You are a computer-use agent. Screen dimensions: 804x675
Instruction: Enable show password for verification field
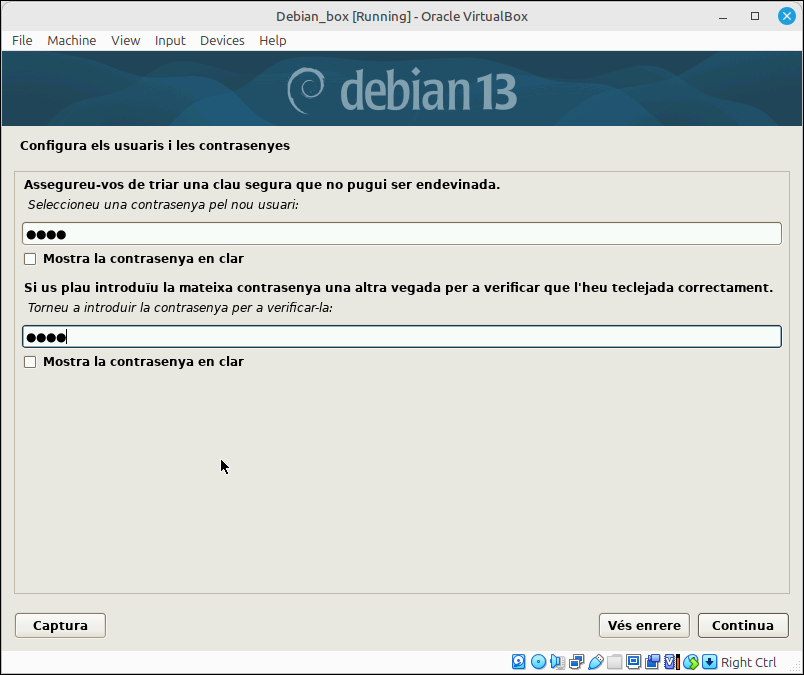point(30,362)
